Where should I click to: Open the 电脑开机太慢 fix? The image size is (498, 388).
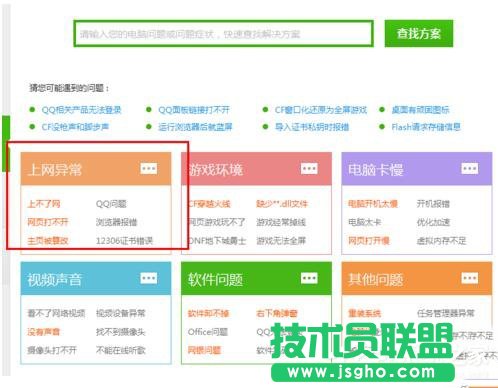point(373,204)
